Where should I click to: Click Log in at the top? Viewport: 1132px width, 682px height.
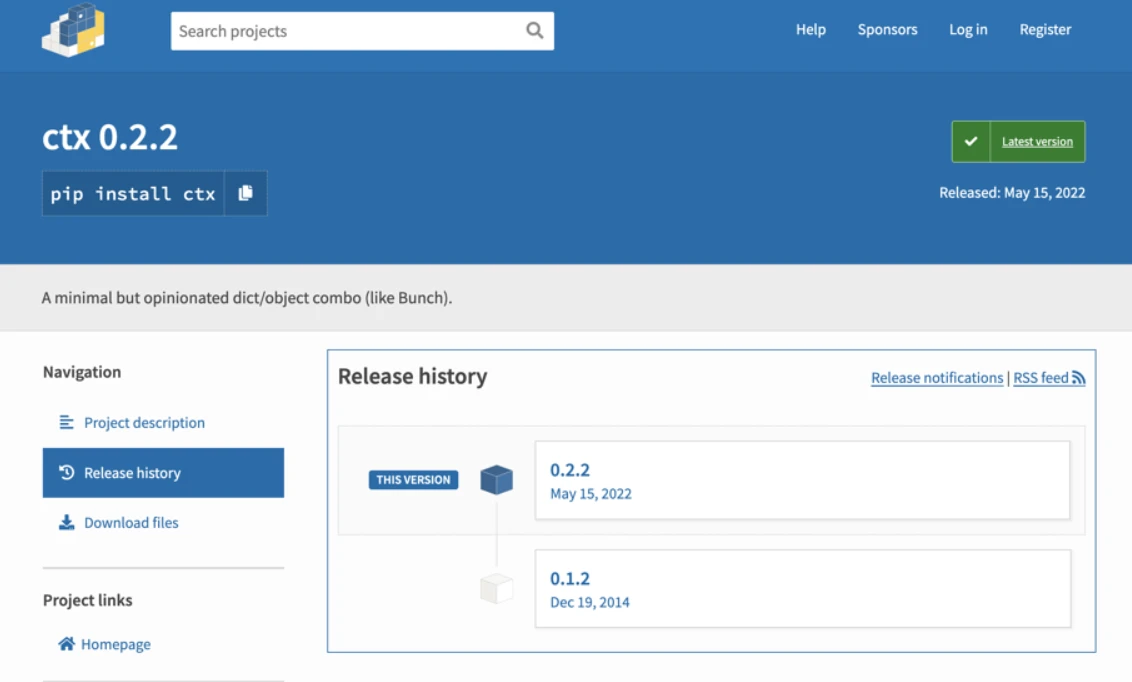tap(967, 30)
